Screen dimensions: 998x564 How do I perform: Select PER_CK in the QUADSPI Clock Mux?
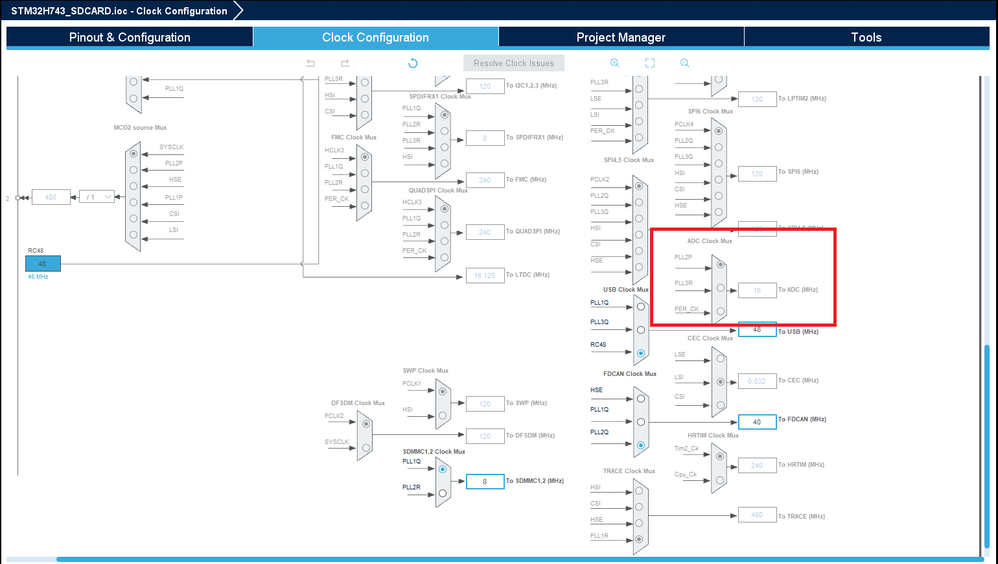coord(444,257)
